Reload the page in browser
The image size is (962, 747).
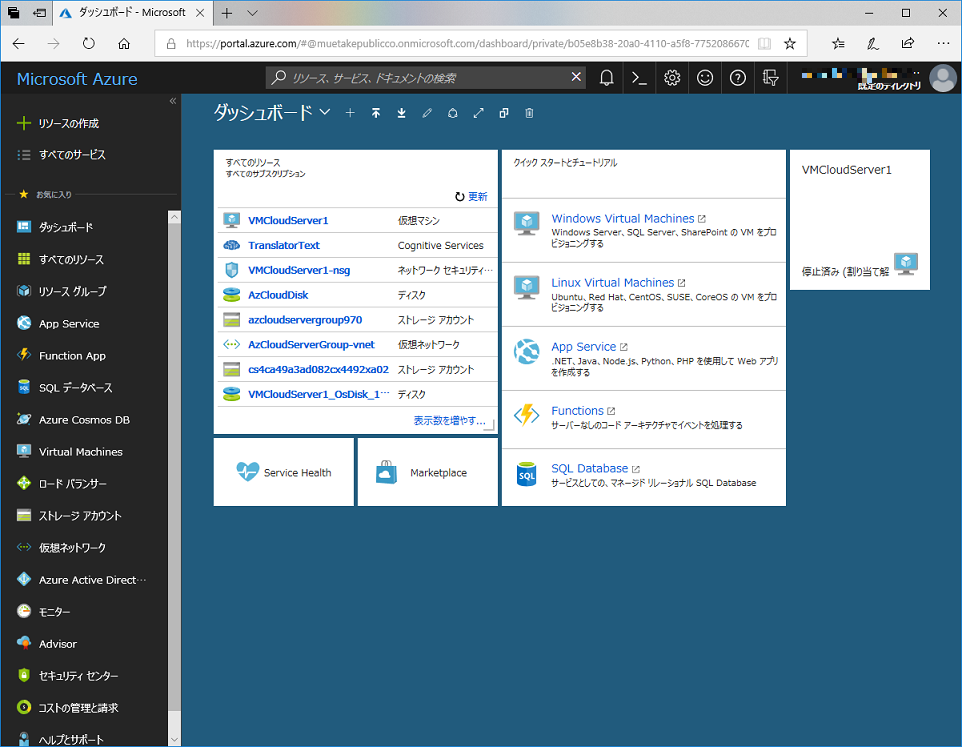tap(88, 44)
